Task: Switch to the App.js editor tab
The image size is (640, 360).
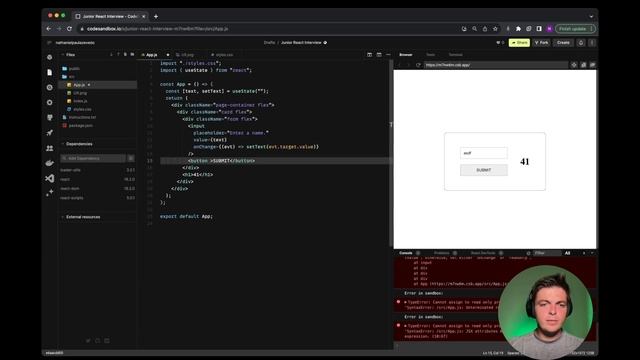Action: [x=151, y=55]
